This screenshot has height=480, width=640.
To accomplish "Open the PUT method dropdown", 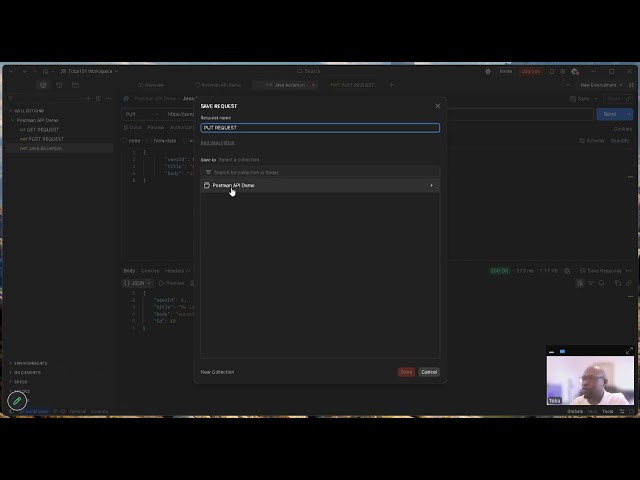I will [141, 114].
